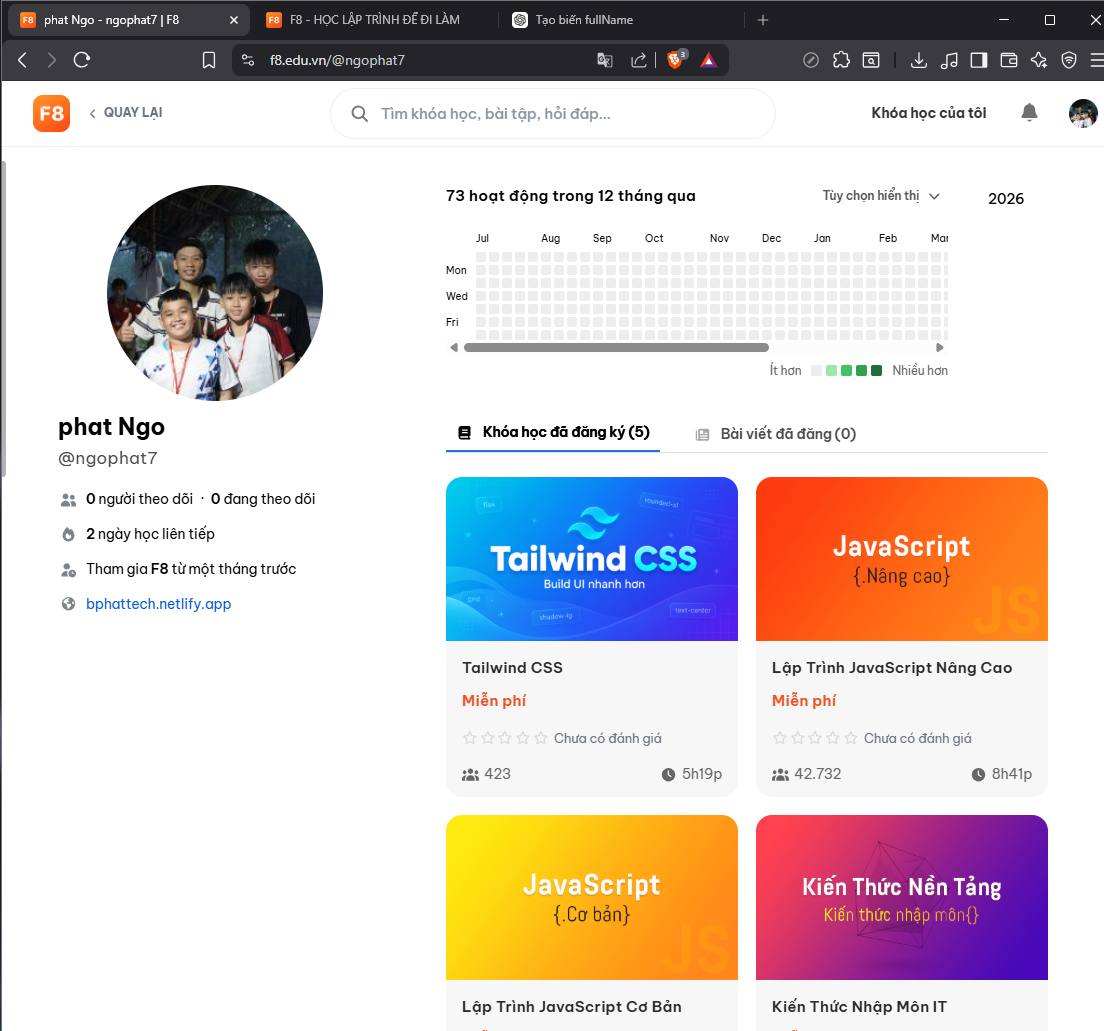Open a new browser tab
Viewport: 1104px width, 1031px height.
763,20
